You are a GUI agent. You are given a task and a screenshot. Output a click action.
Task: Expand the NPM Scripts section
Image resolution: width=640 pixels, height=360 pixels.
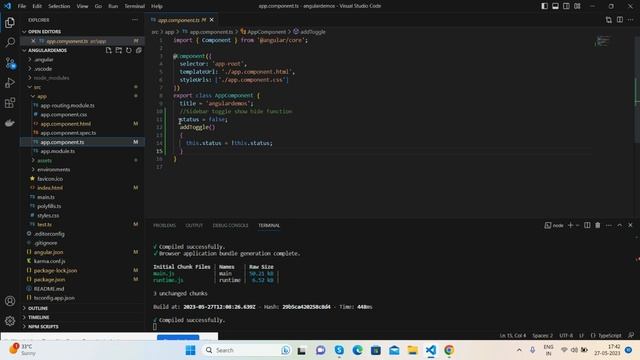click(x=43, y=327)
